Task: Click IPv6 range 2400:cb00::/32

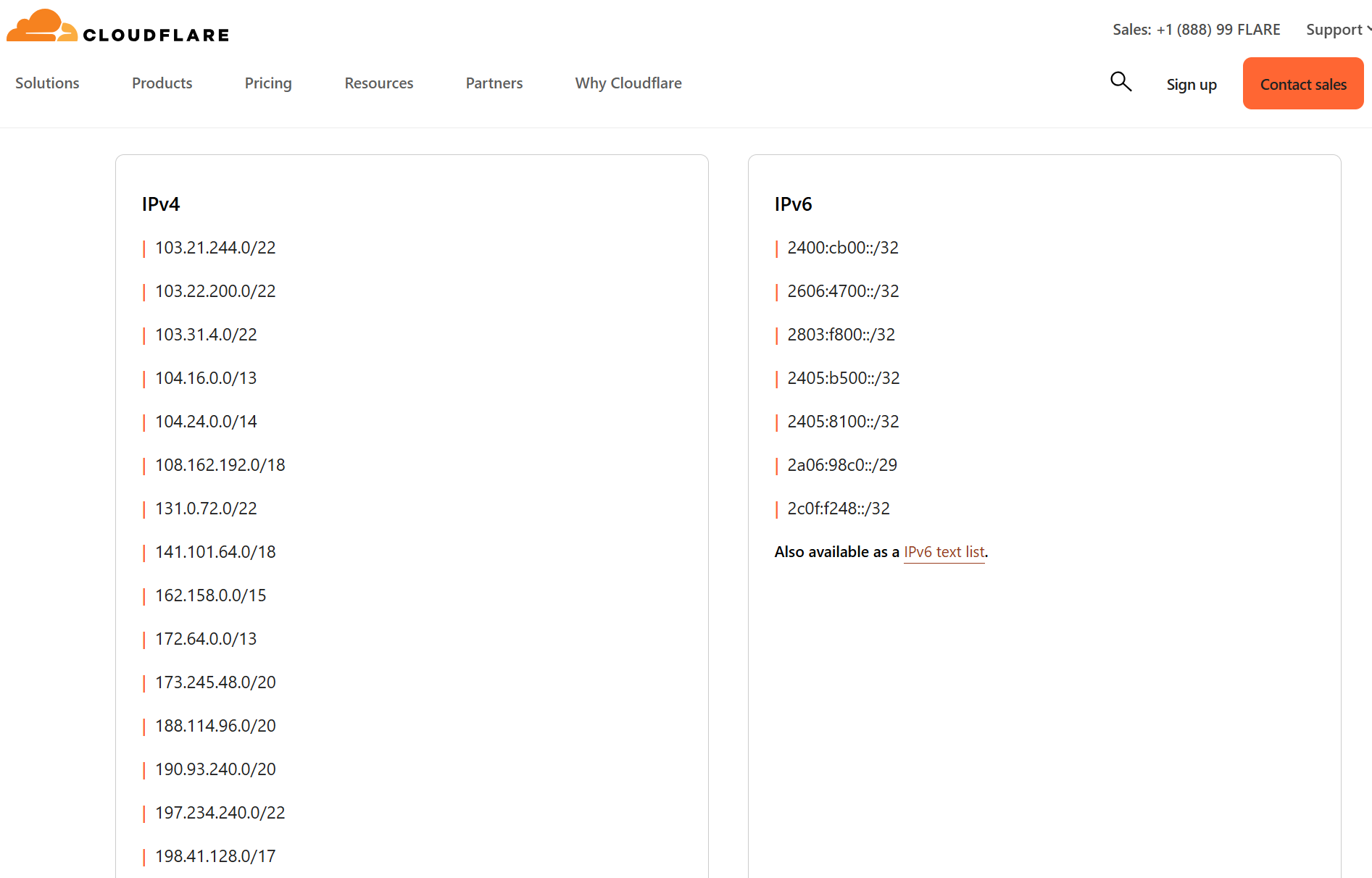Action: [x=842, y=248]
